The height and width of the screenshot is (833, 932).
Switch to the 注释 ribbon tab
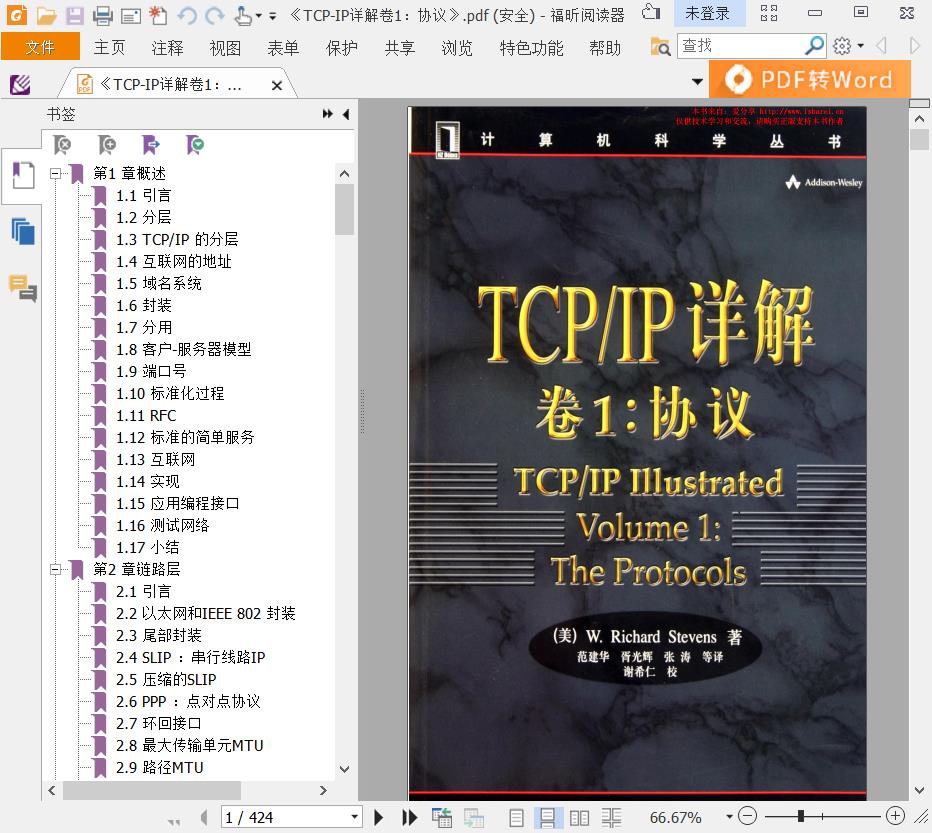pos(167,48)
